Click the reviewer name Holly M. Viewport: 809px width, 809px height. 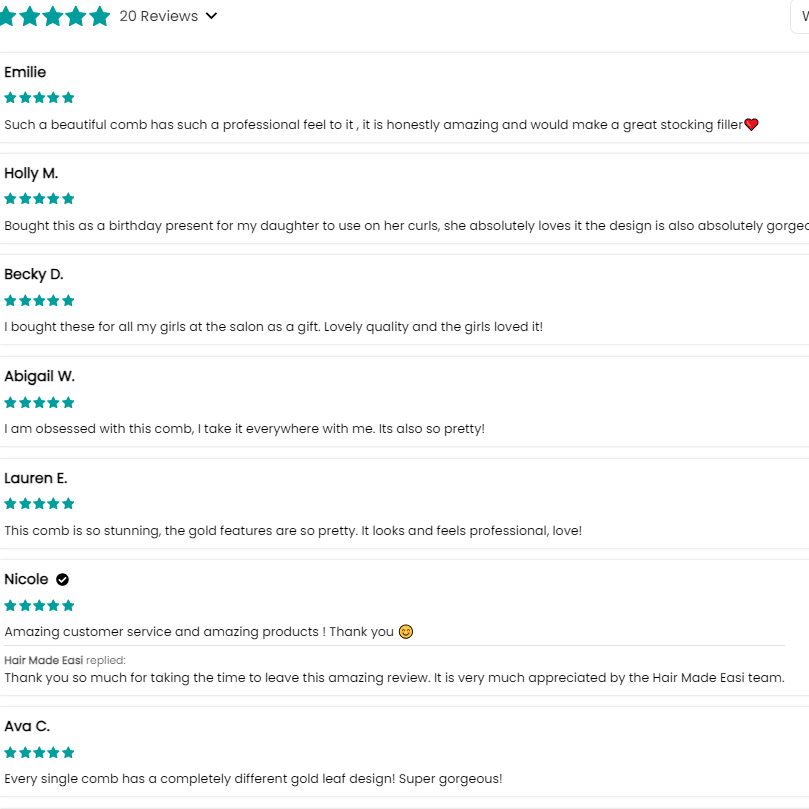pos(31,173)
